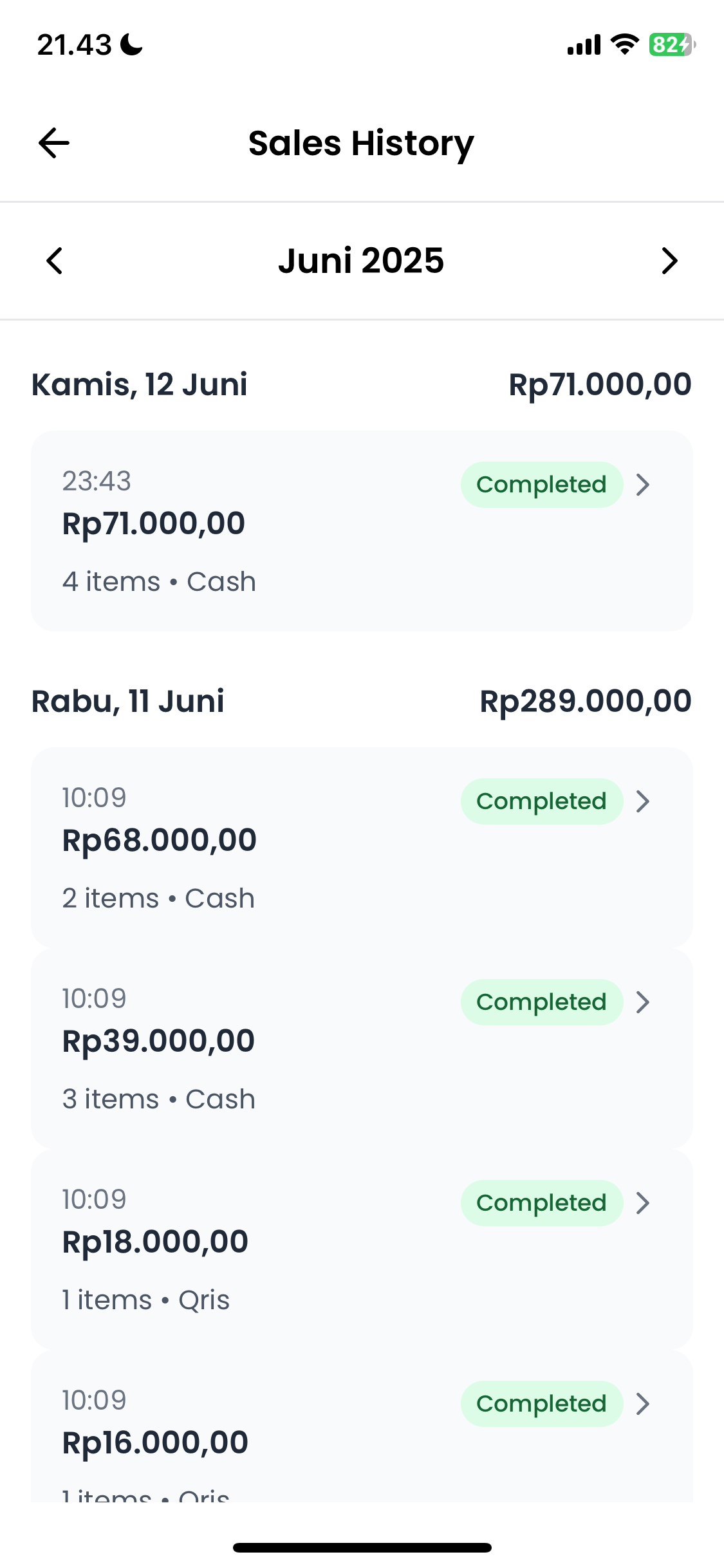
Task: Tap Completed badge on Rp16.000,00 transaction
Action: pyautogui.click(x=541, y=1404)
